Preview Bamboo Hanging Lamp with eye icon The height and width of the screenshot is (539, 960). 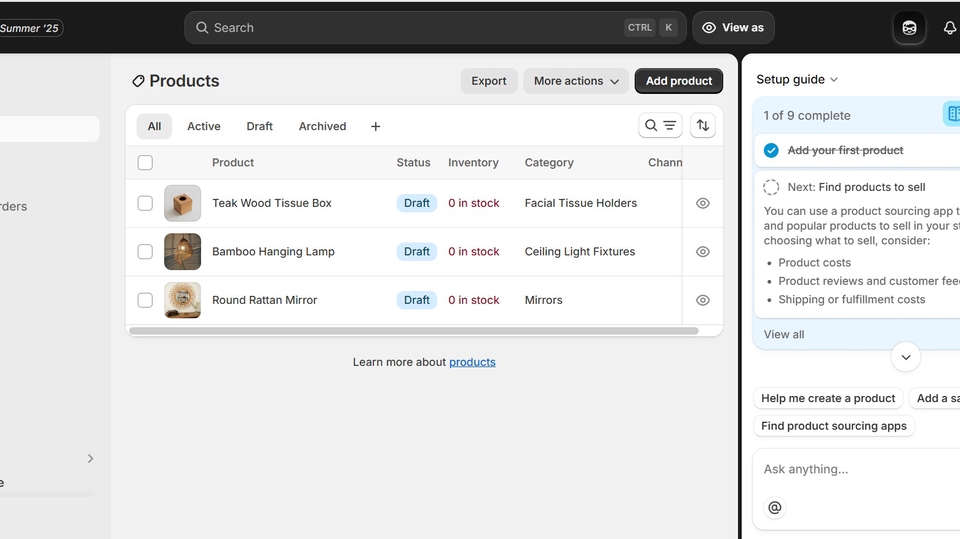point(703,252)
